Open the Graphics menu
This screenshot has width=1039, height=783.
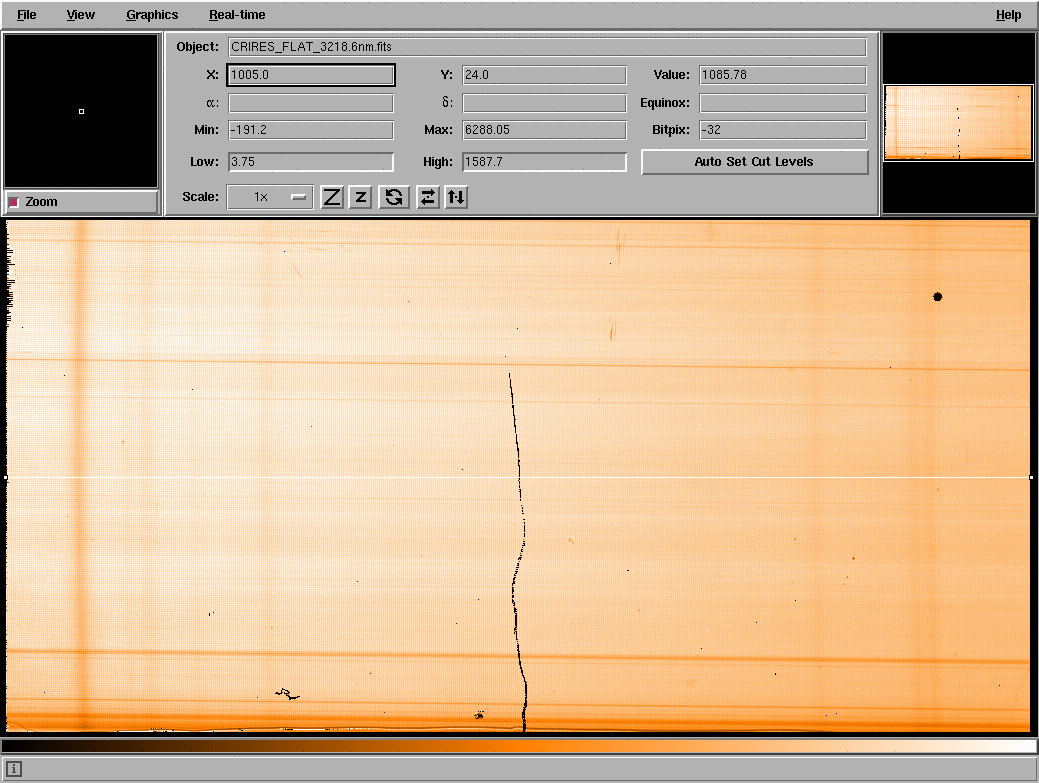click(152, 15)
